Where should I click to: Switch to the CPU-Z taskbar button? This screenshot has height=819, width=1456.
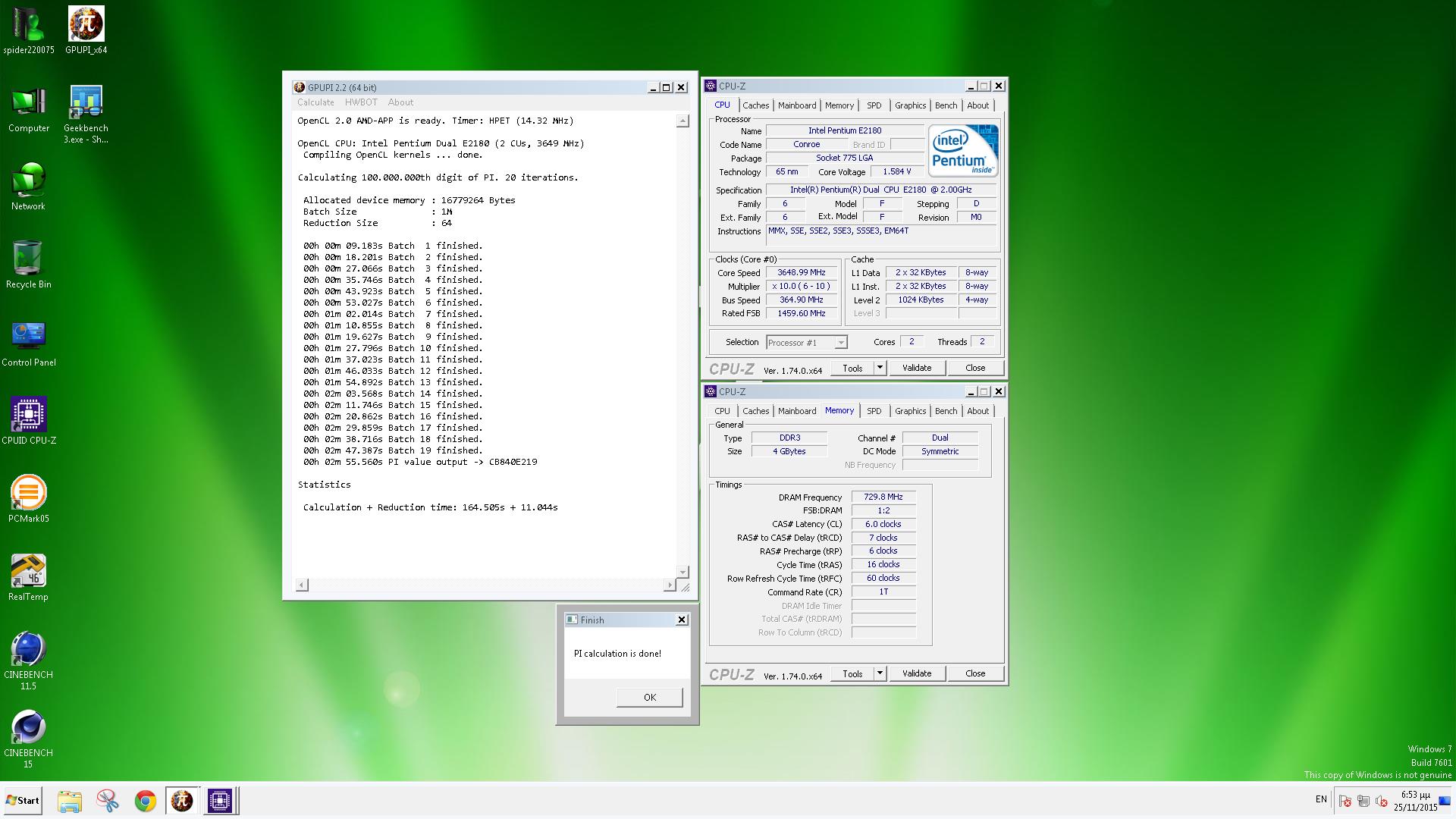(x=221, y=801)
